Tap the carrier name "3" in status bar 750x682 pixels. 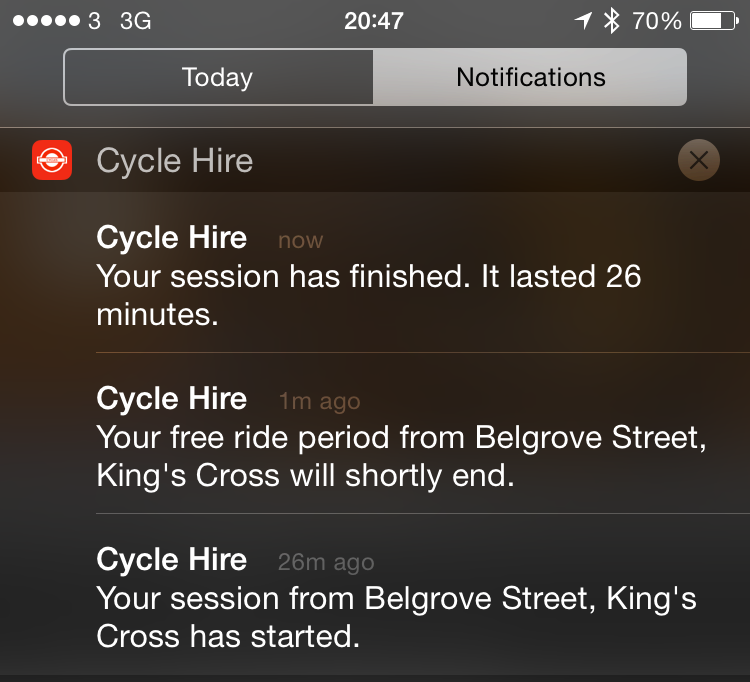tap(94, 21)
